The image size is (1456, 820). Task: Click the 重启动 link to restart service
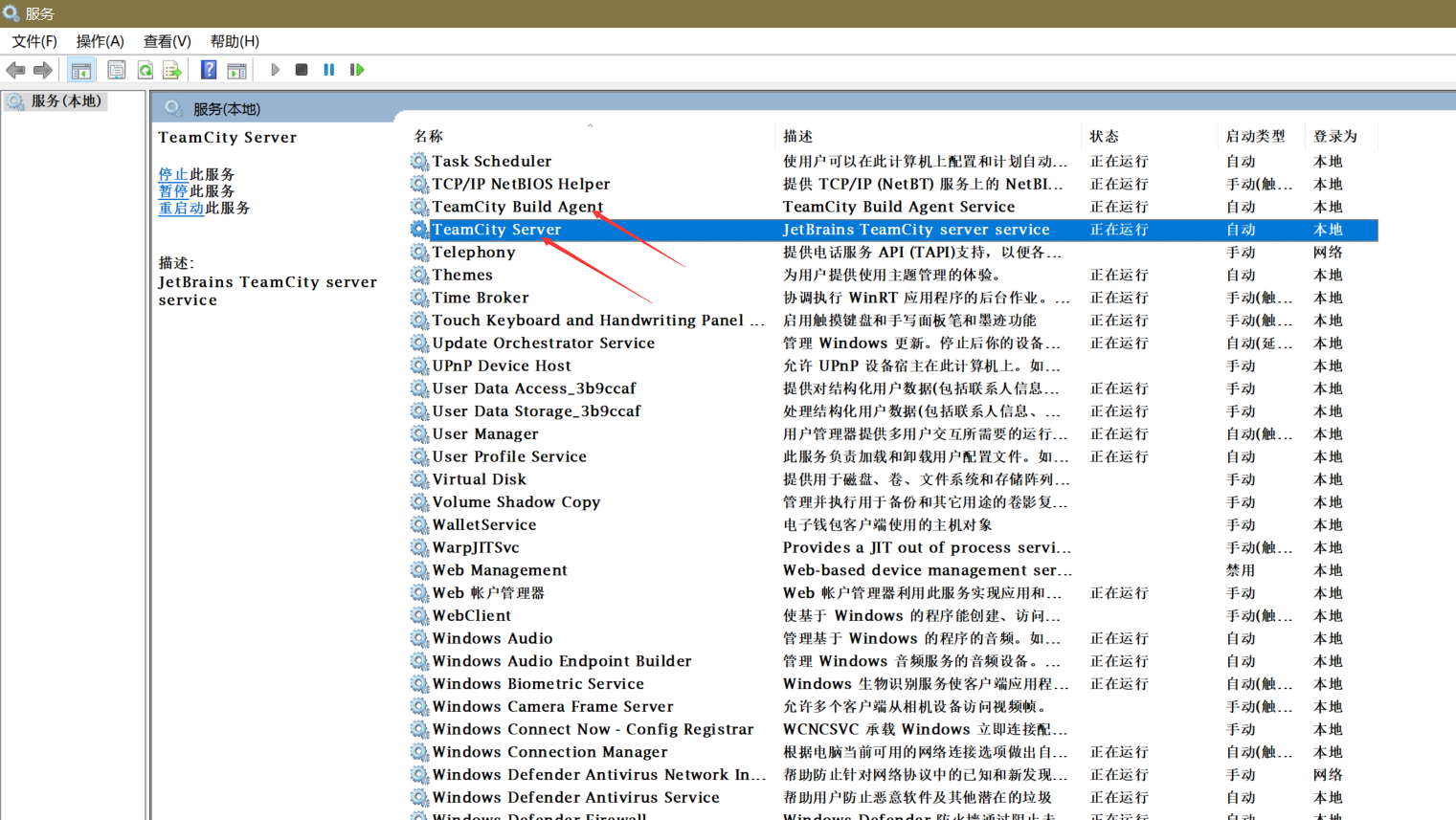(x=181, y=208)
